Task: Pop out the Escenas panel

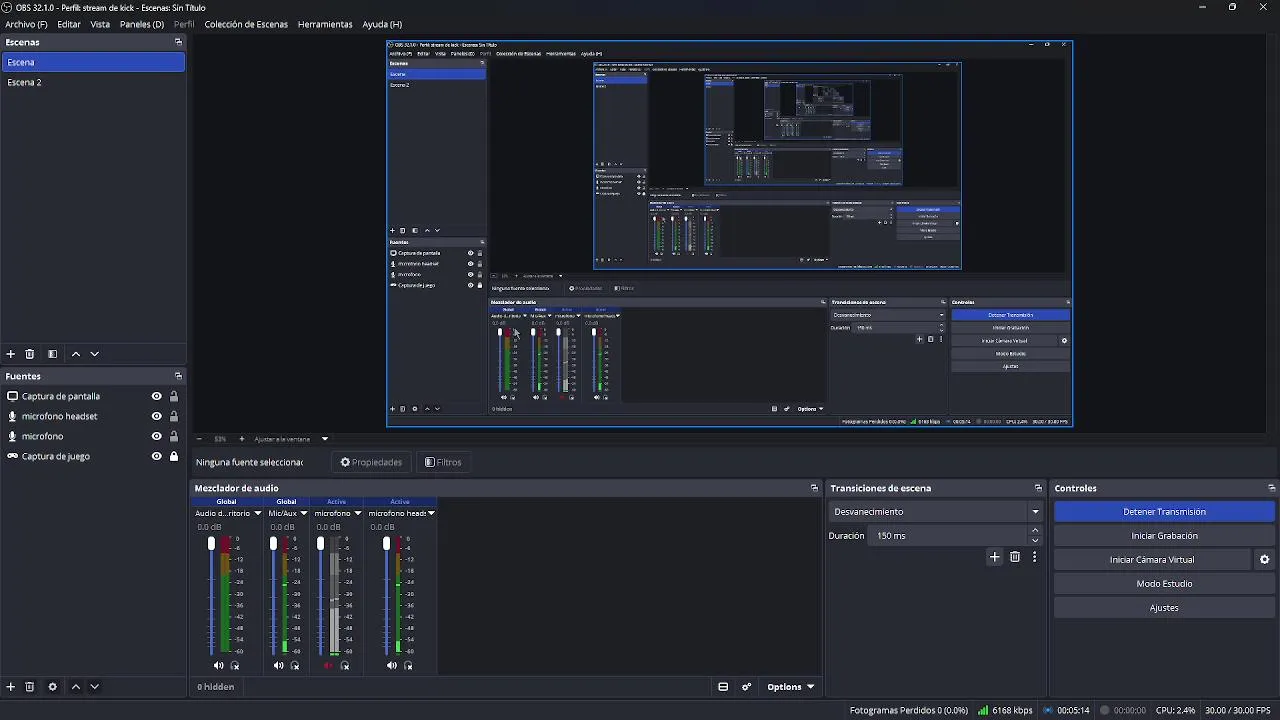Action: point(178,42)
